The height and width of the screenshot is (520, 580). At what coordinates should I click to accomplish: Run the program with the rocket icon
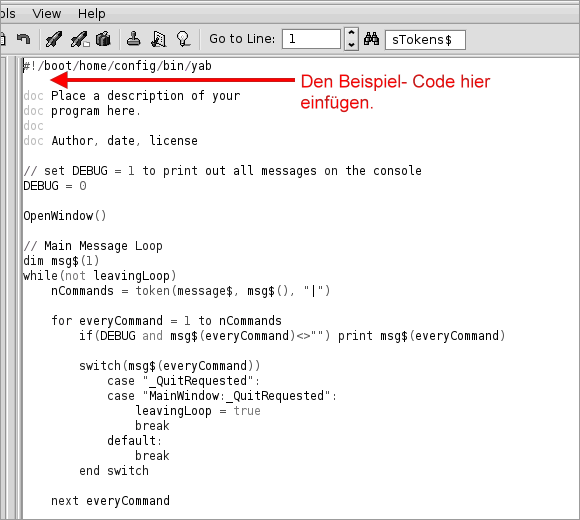(54, 39)
